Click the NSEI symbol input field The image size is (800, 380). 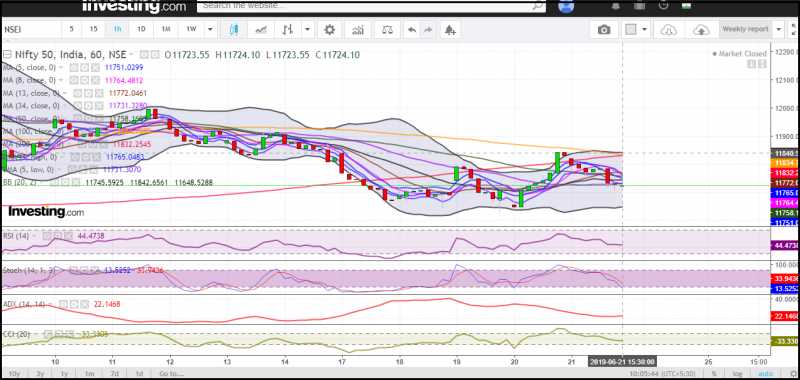click(x=31, y=30)
